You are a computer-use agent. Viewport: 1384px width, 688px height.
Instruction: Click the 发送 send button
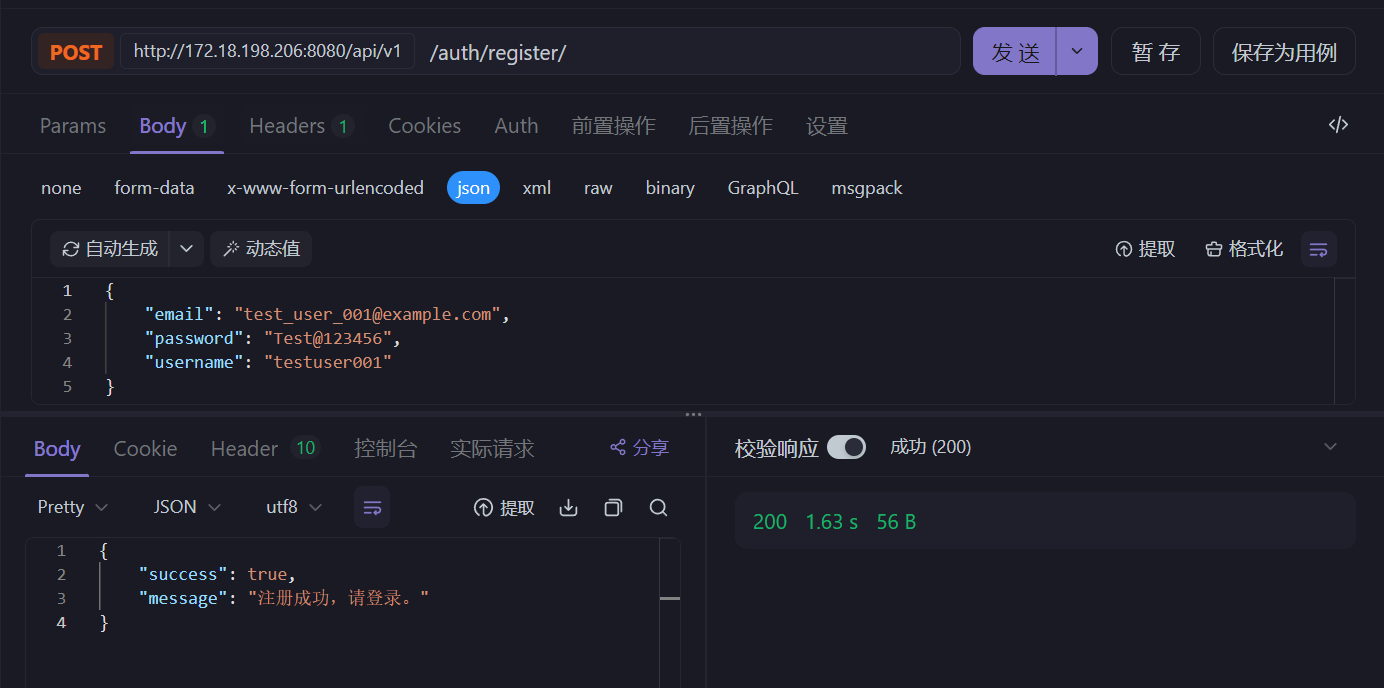click(1015, 52)
